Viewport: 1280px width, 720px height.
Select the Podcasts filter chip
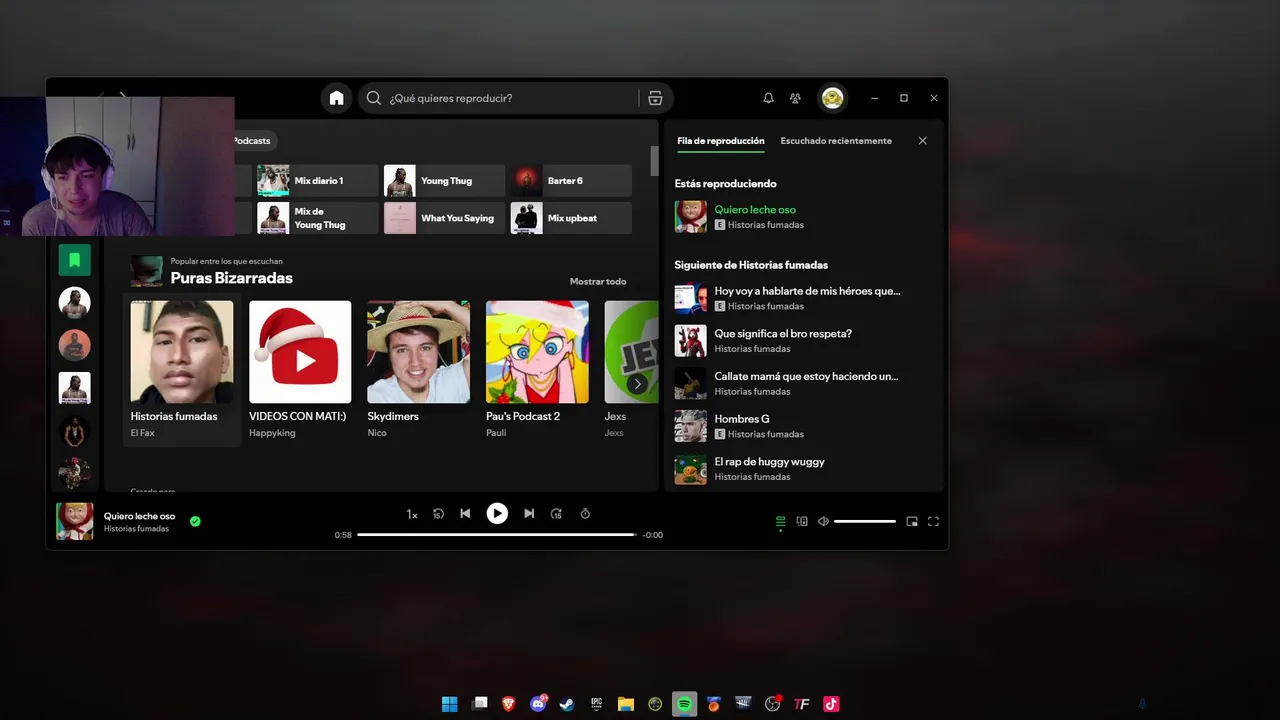(252, 141)
